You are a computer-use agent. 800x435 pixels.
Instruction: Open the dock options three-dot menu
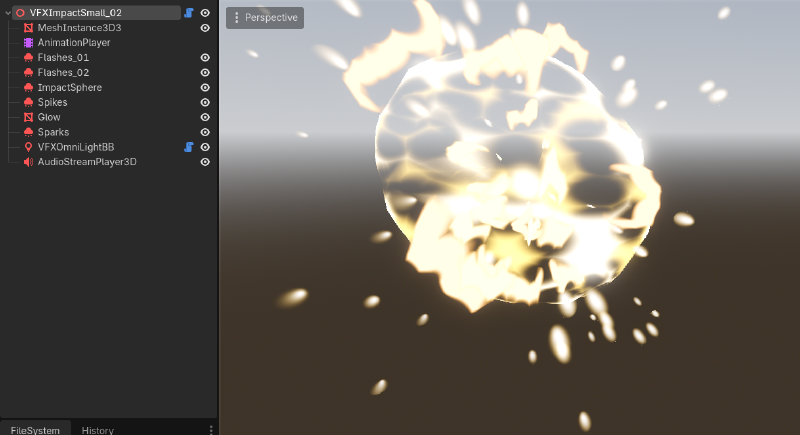pos(211,429)
